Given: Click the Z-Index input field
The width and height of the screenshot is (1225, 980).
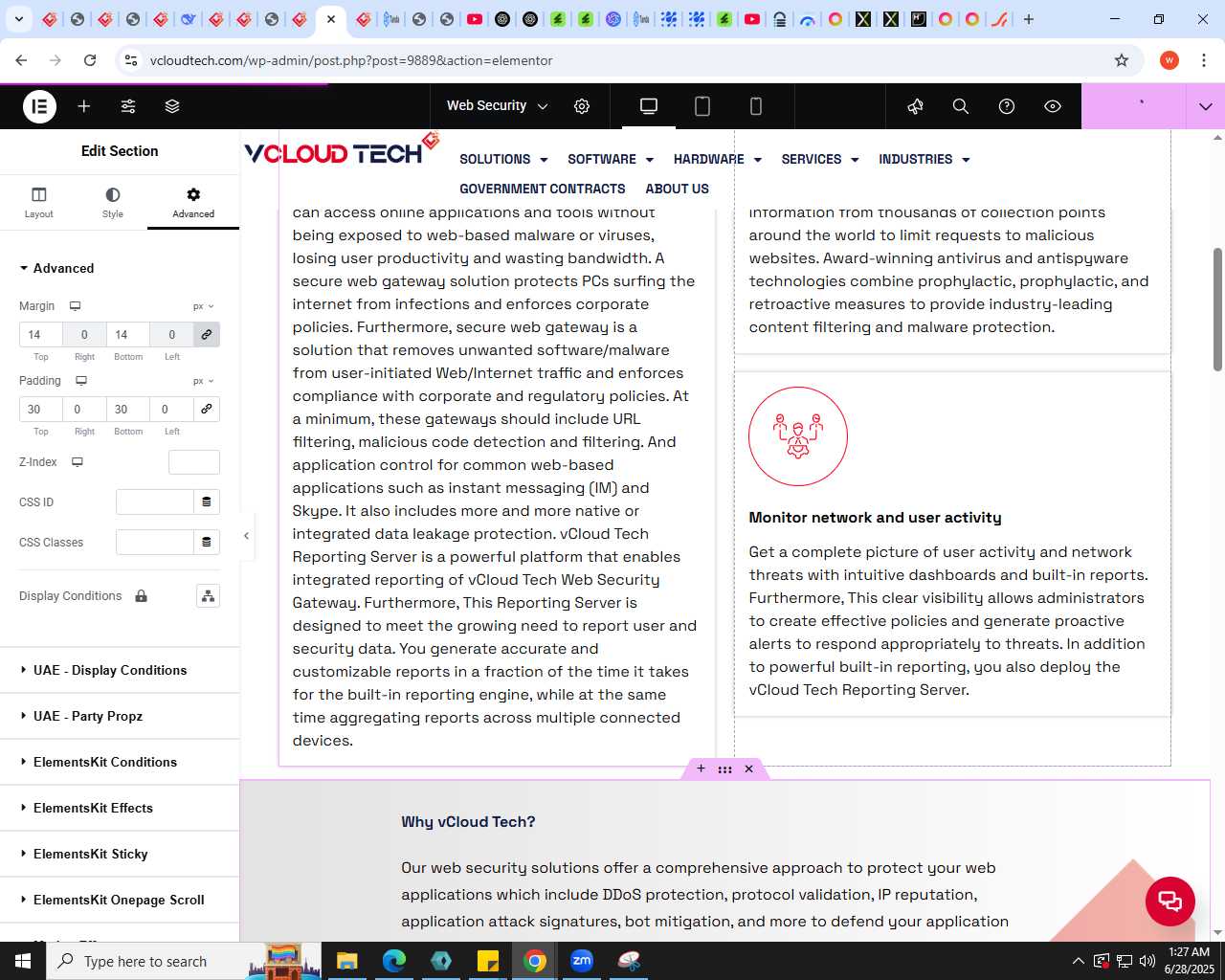Looking at the screenshot, I should pyautogui.click(x=194, y=462).
